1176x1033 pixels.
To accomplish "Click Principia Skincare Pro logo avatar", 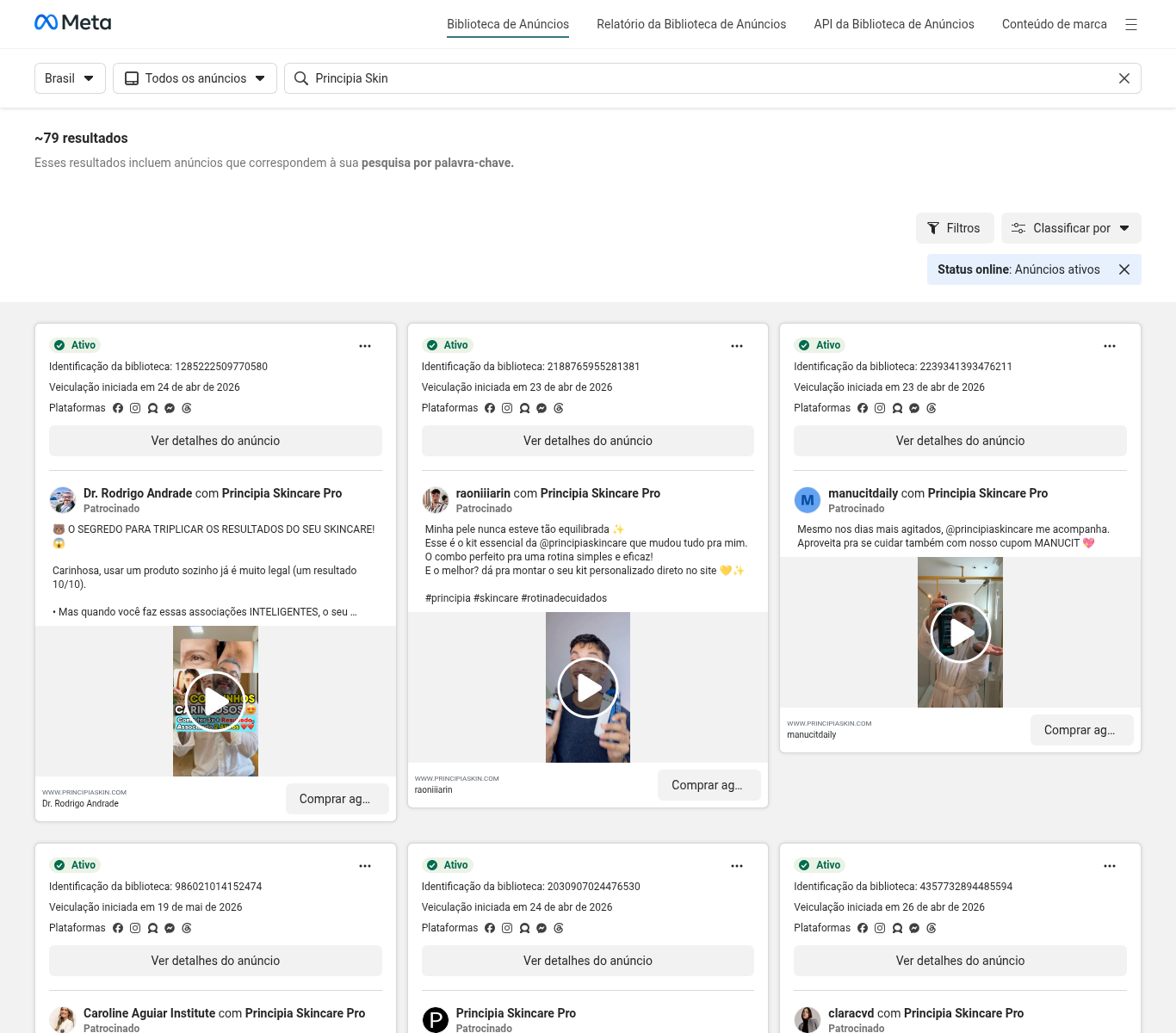I will pos(436,1020).
